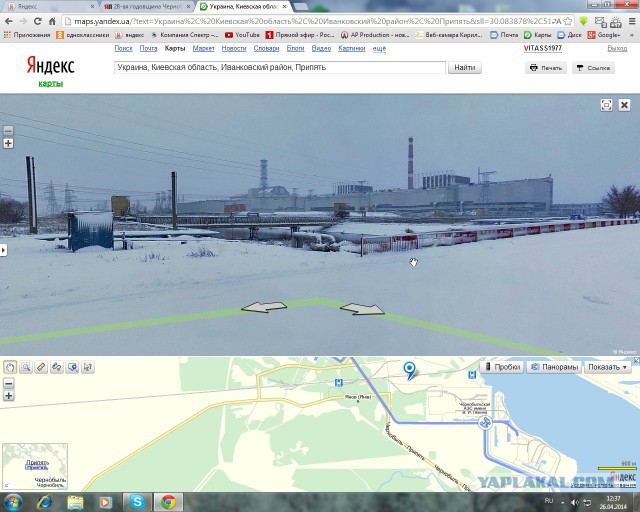Select the ruler distance tool
The width and height of the screenshot is (640, 512).
pyautogui.click(x=41, y=367)
